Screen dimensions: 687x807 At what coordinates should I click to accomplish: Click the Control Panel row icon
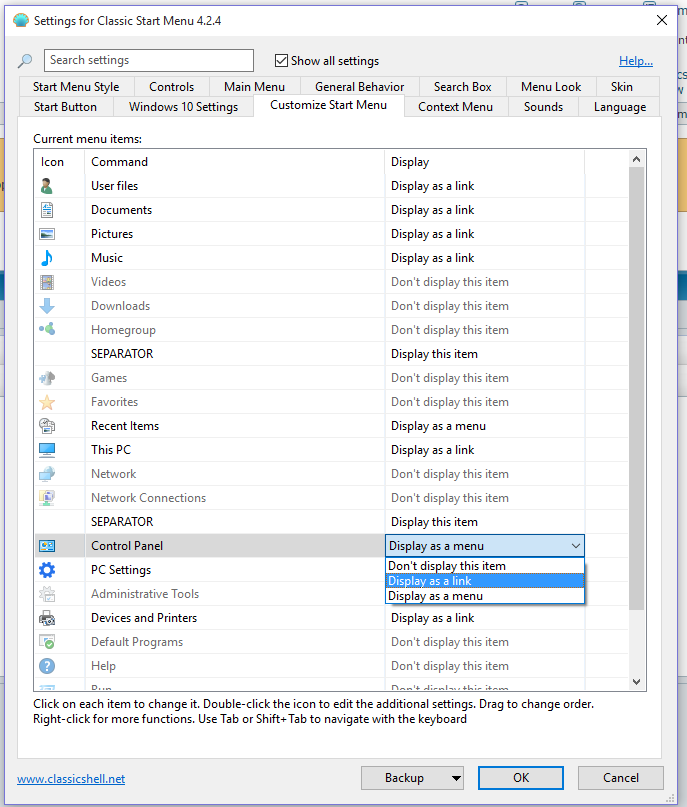pyautogui.click(x=47, y=546)
